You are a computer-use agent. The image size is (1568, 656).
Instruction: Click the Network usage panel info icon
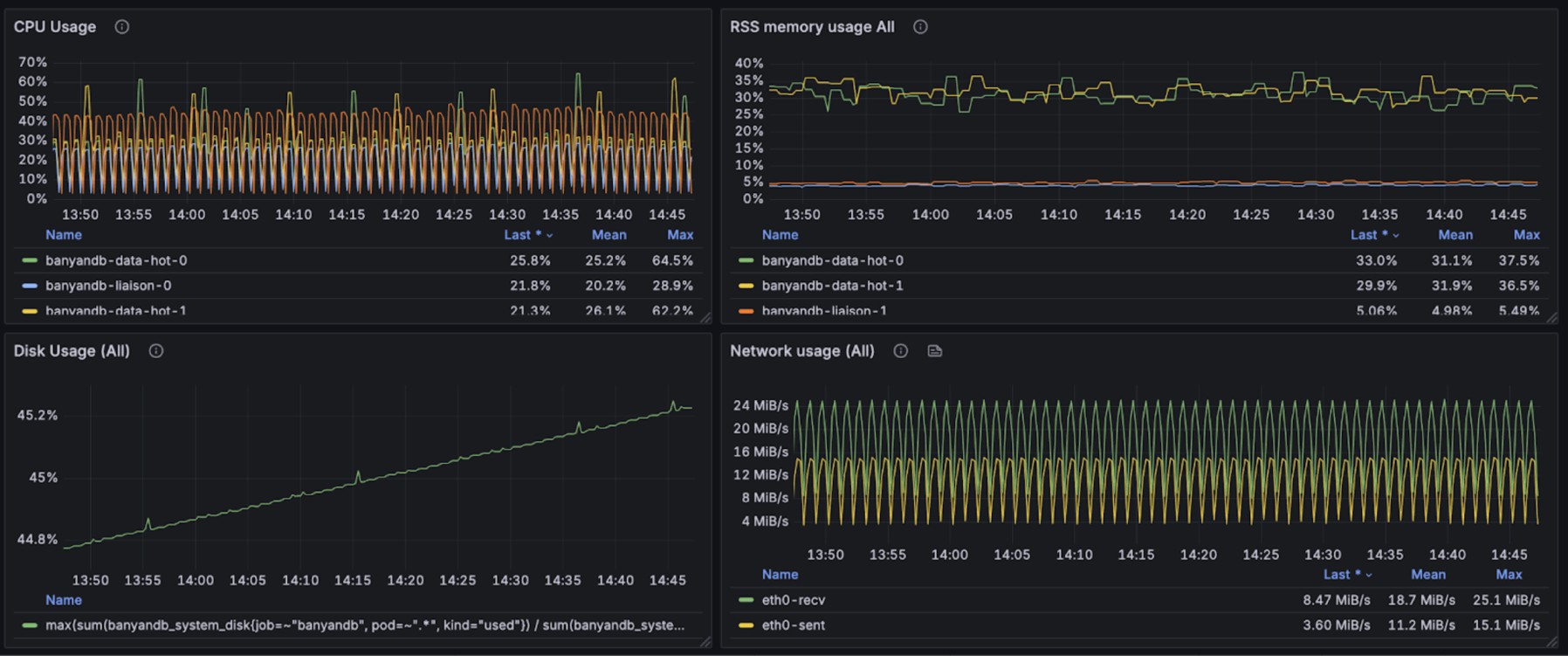(901, 351)
